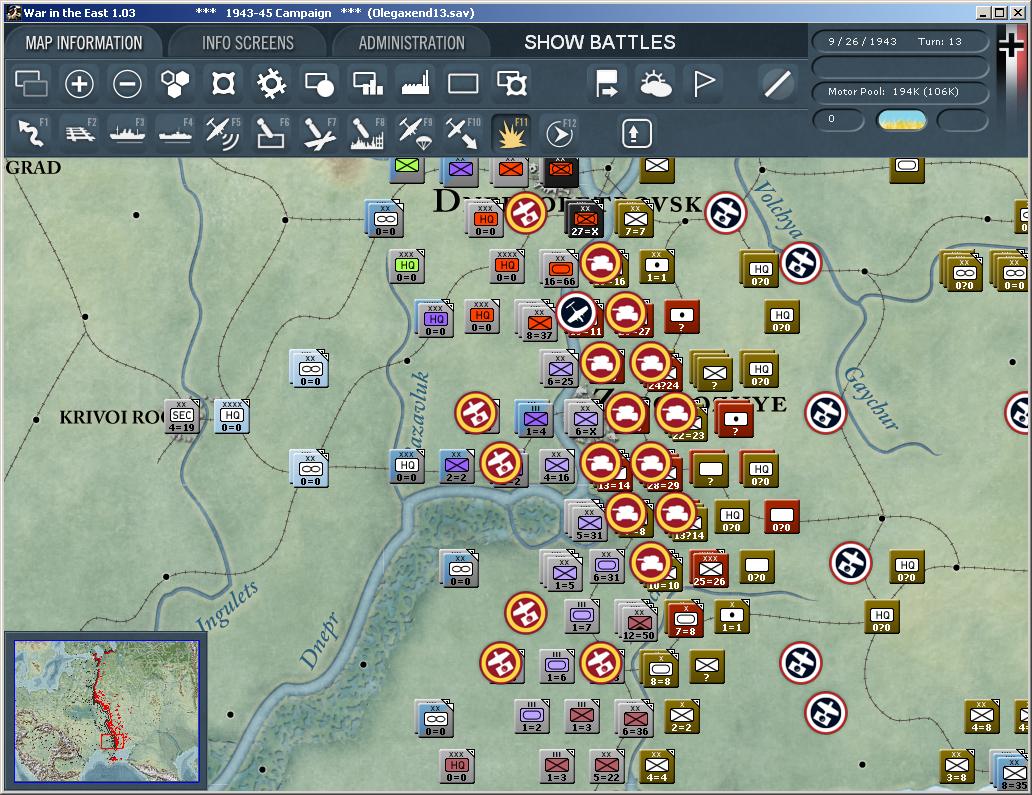Click the flag with arrow icon

pyautogui.click(x=606, y=84)
